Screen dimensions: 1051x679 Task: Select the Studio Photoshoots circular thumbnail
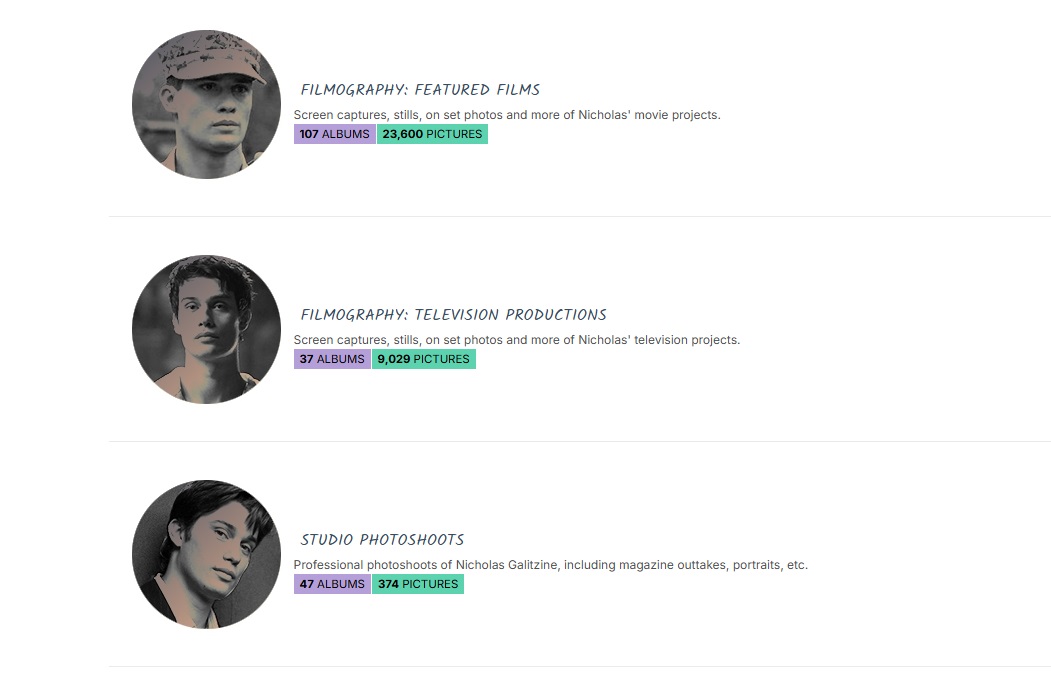coord(206,554)
